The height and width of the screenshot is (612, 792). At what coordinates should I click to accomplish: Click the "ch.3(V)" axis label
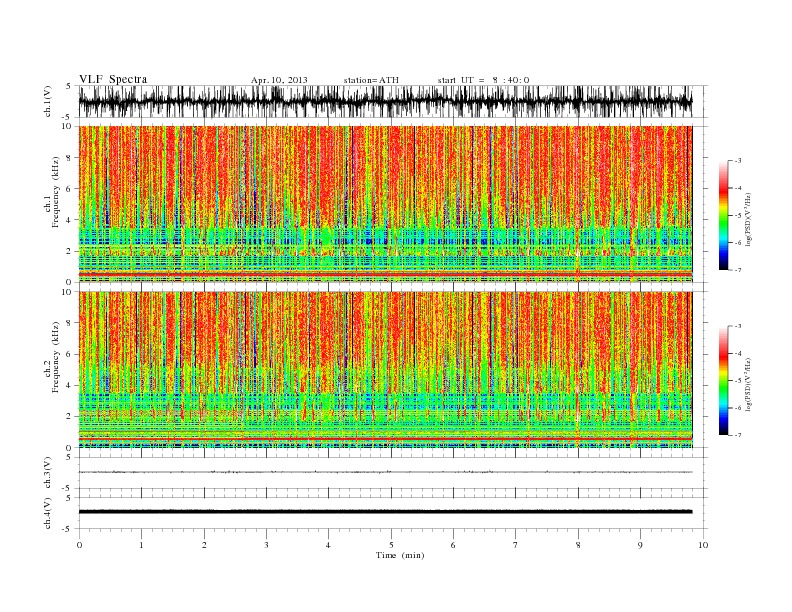click(x=48, y=473)
